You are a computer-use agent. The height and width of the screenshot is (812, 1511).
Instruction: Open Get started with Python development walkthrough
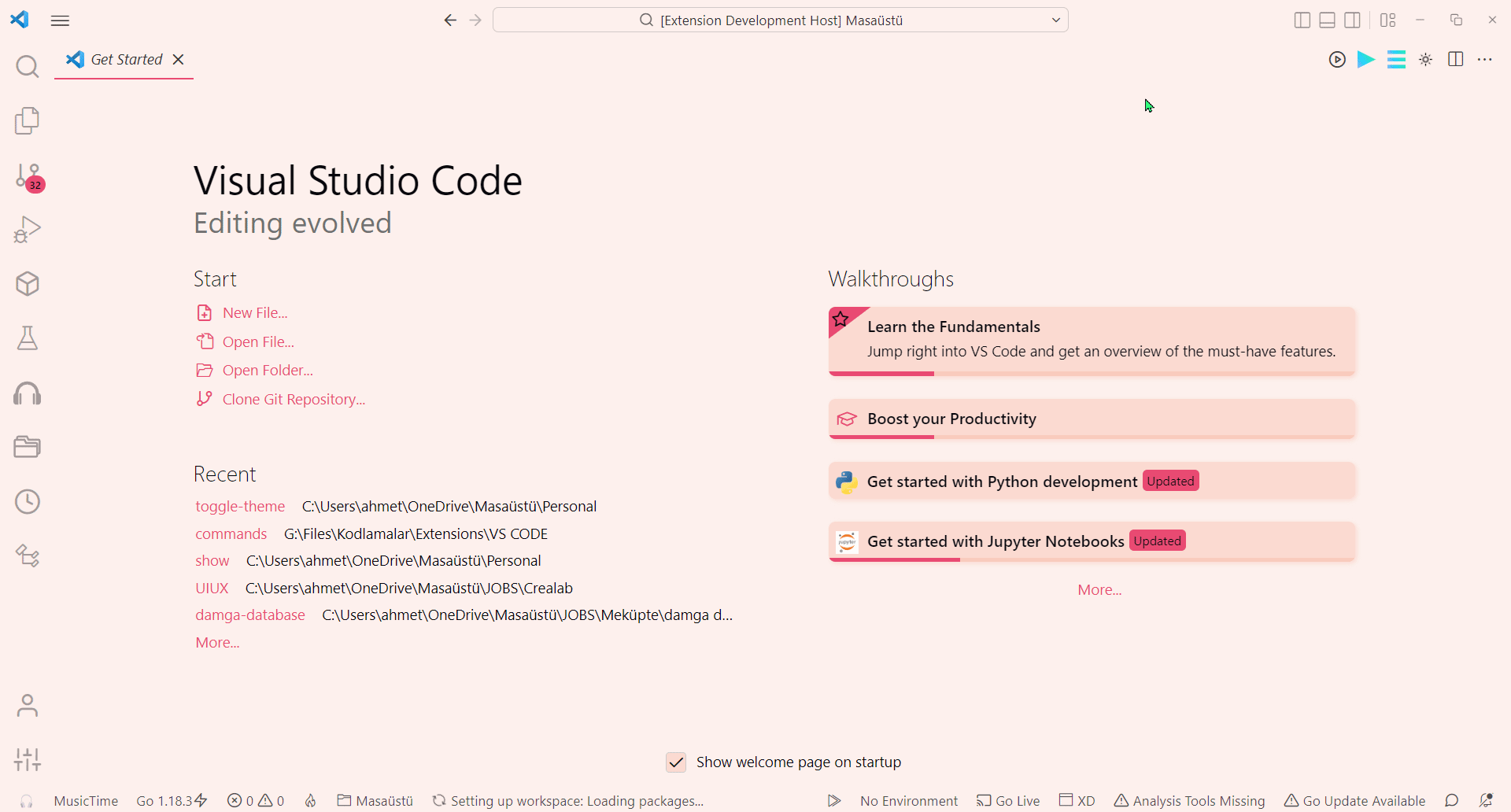click(1092, 482)
